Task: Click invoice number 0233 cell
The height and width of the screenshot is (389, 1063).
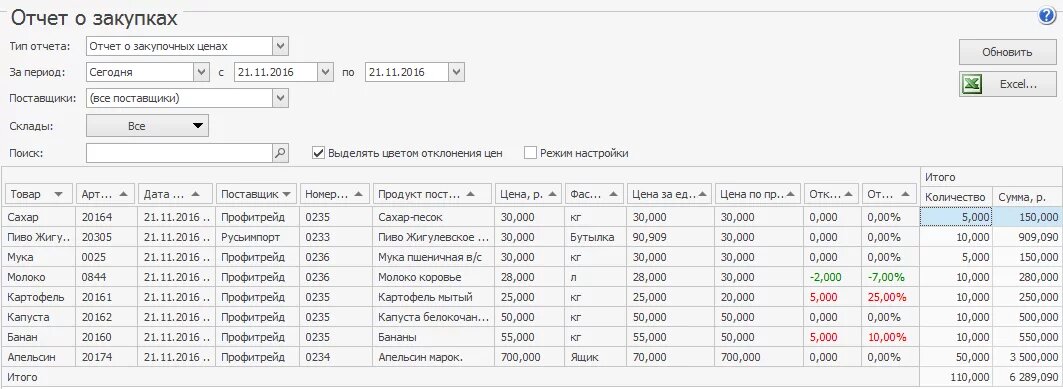Action: [335, 238]
